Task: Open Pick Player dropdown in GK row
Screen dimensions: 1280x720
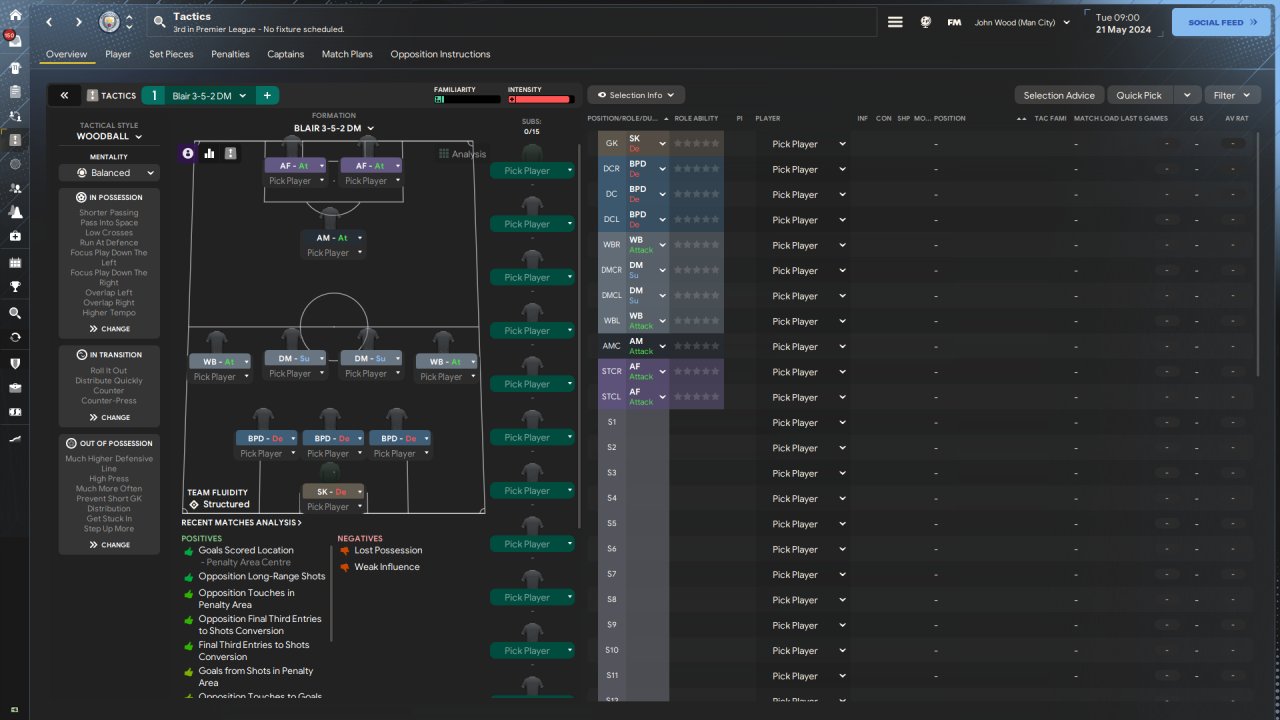Action: click(x=809, y=144)
